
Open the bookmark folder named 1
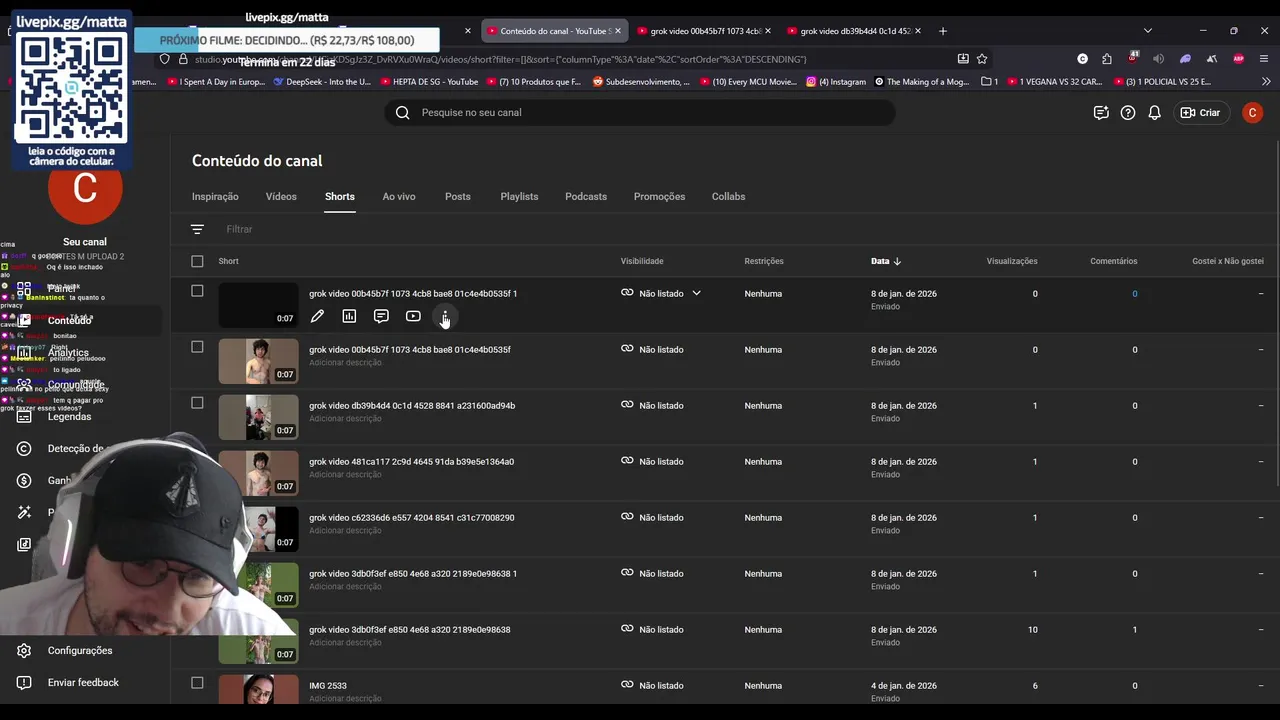coord(990,82)
